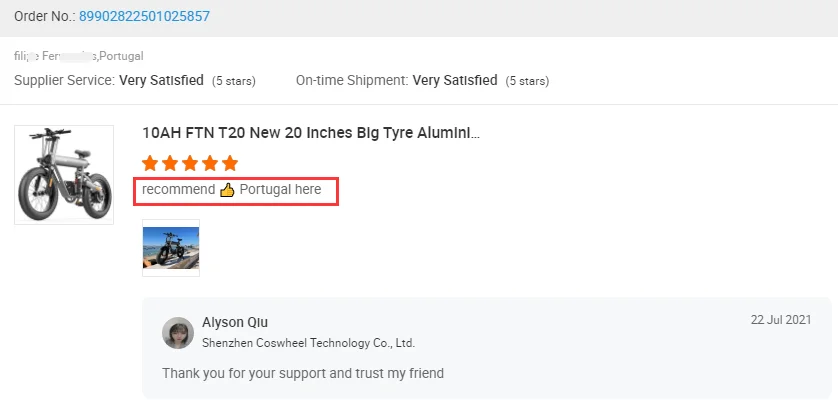Enlarge the customer's review photo
The image size is (838, 411).
pos(171,247)
